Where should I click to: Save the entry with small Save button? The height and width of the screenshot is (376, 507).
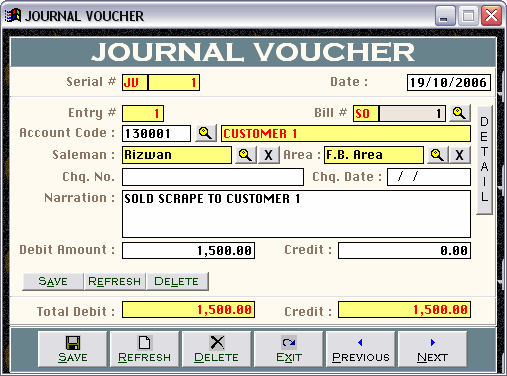[x=53, y=281]
